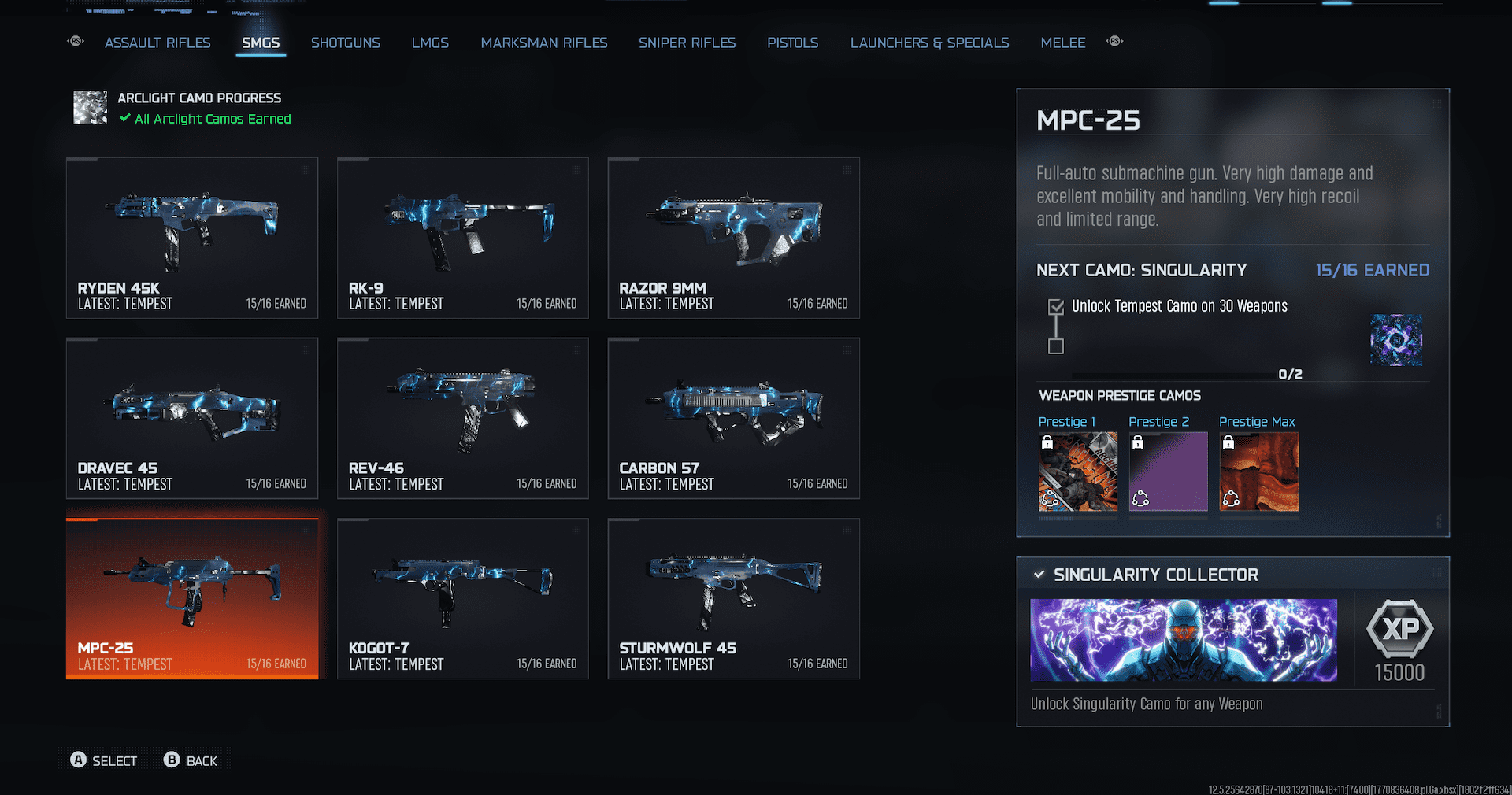Click the checked Unlock Tempest Camo checkbox

(x=1056, y=306)
